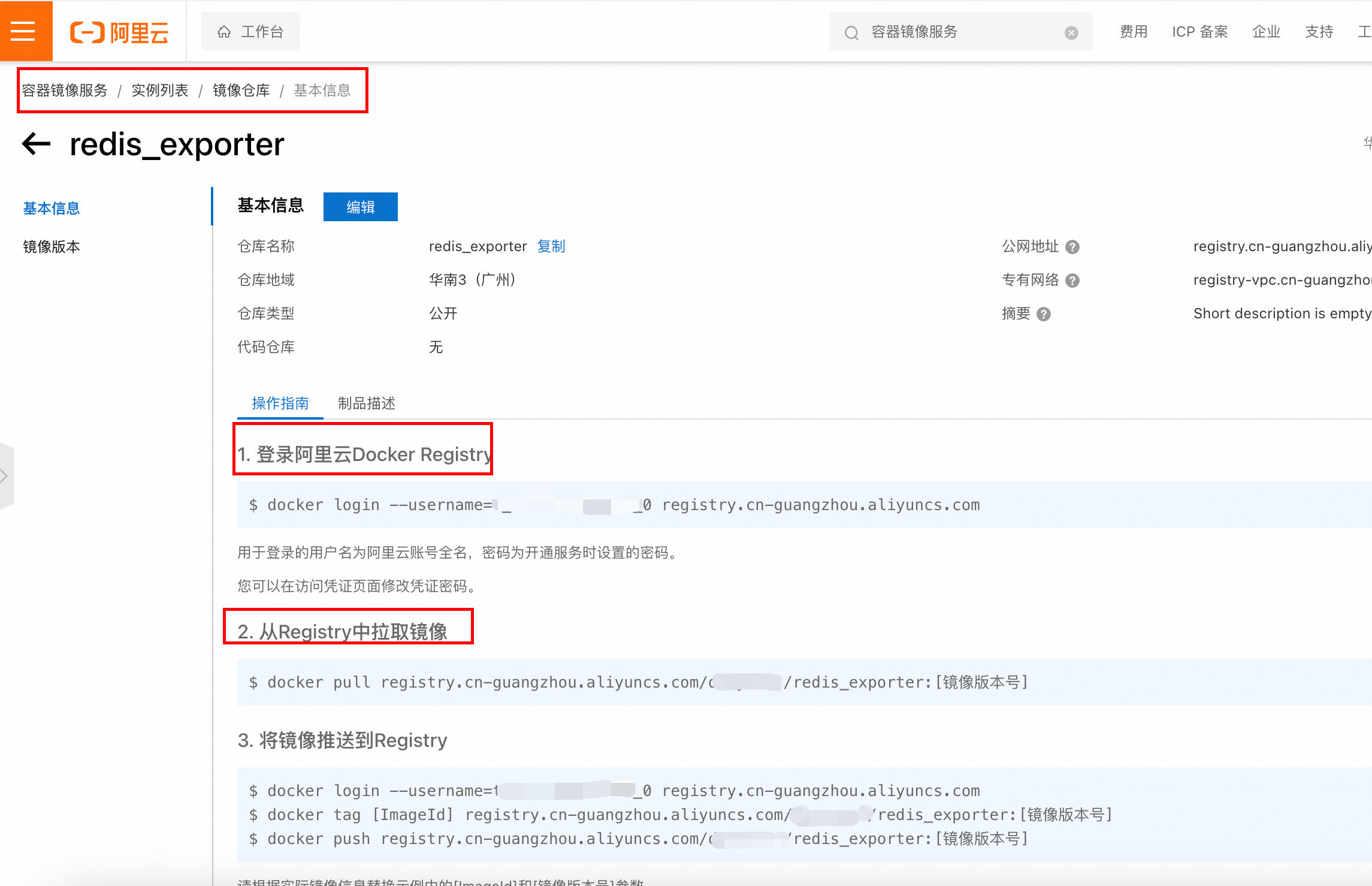
Task: Click the docker tag command line
Action: coord(681,815)
